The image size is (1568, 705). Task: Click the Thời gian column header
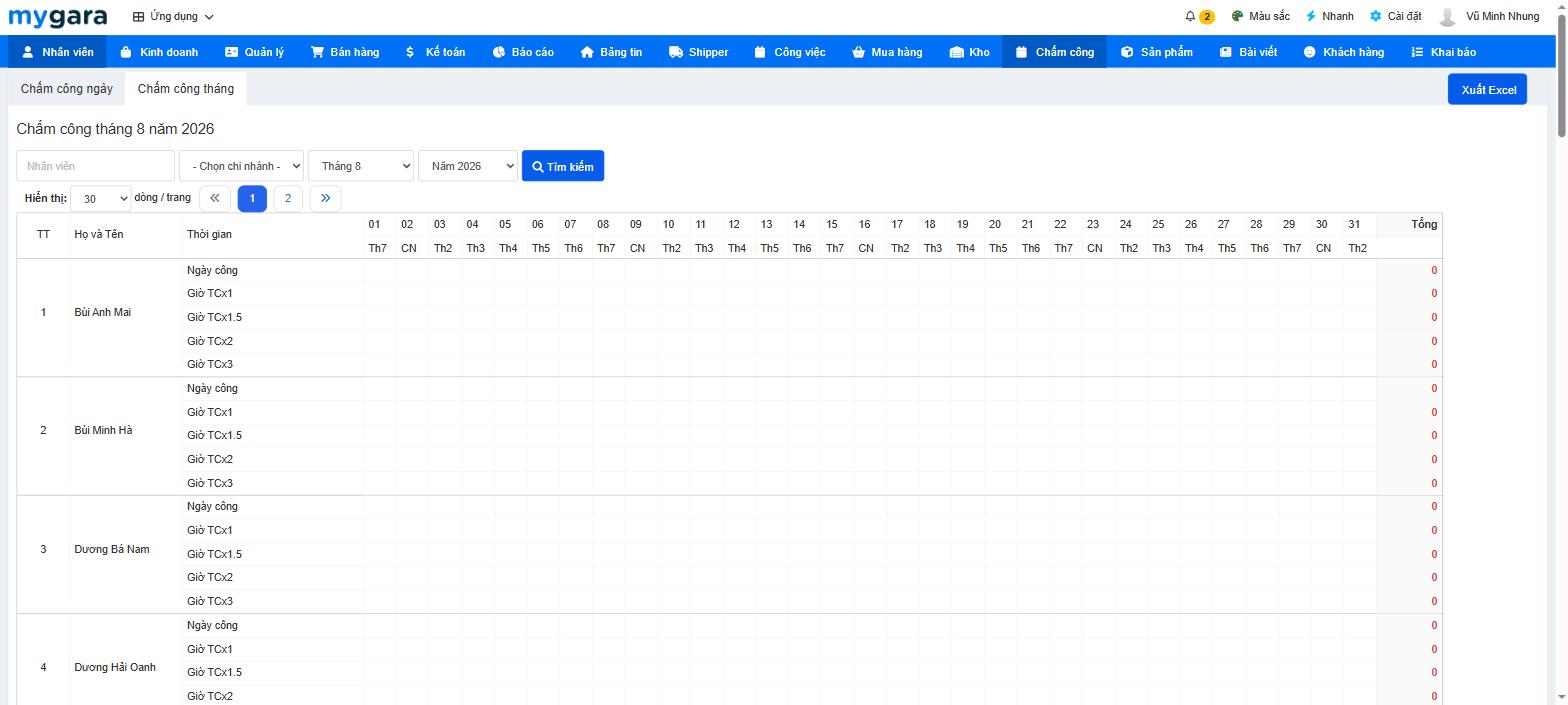[209, 235]
